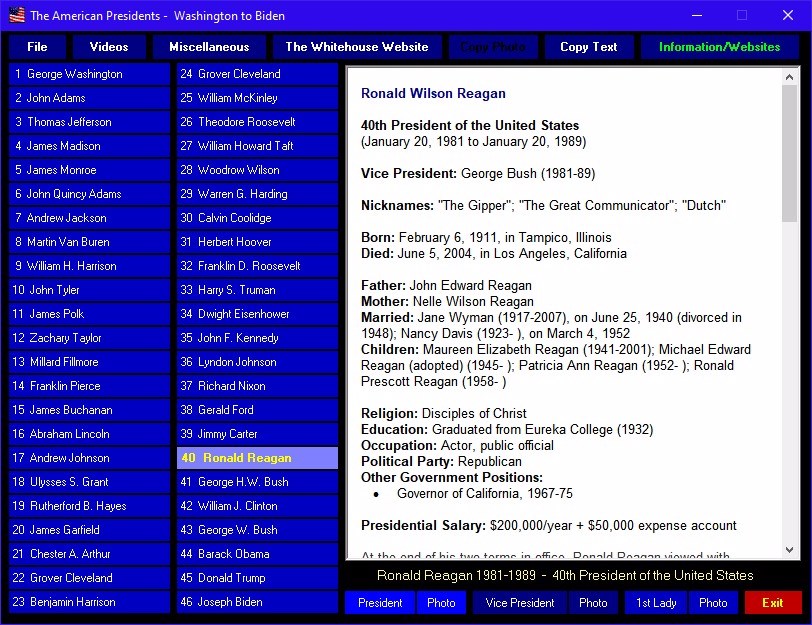
Task: Select 30 Calvin Coolidge
Action: [257, 218]
